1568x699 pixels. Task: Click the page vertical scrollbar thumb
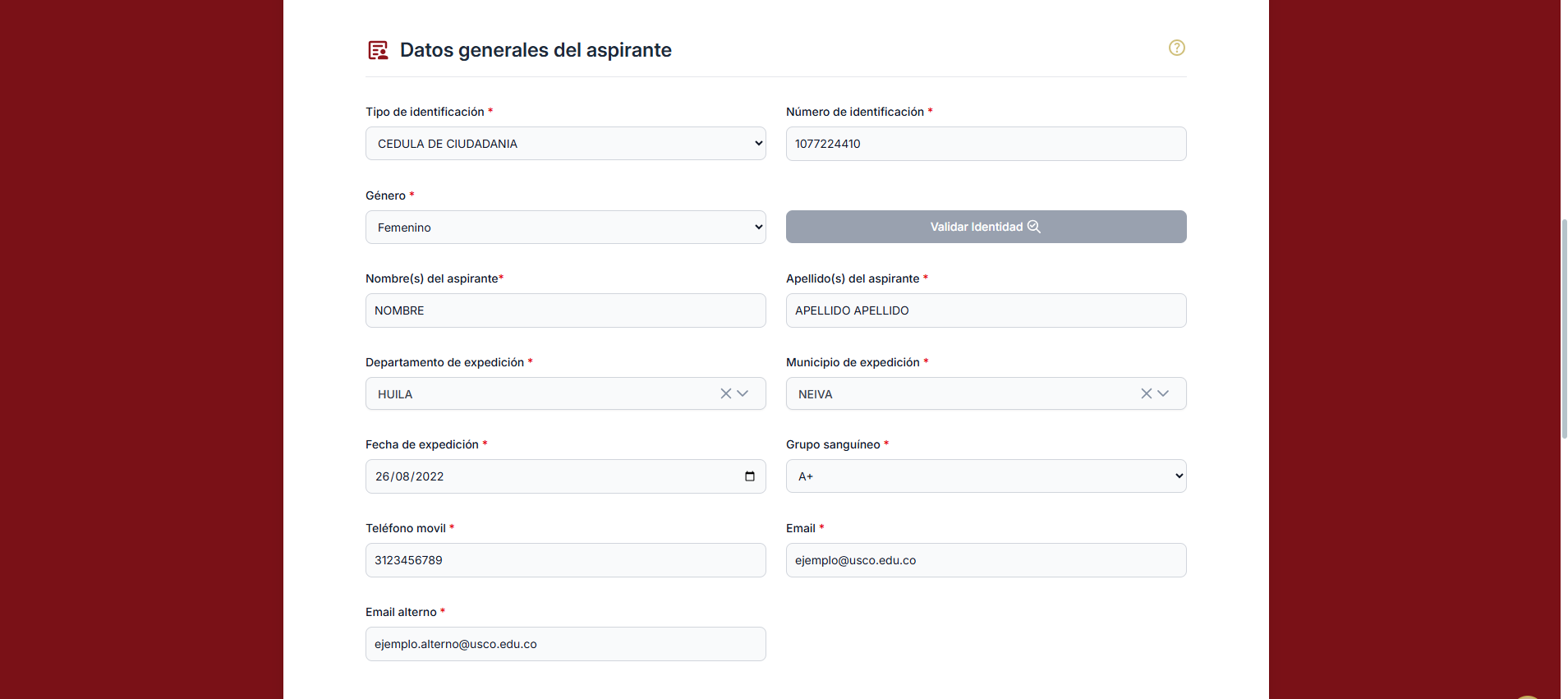[x=1564, y=329]
